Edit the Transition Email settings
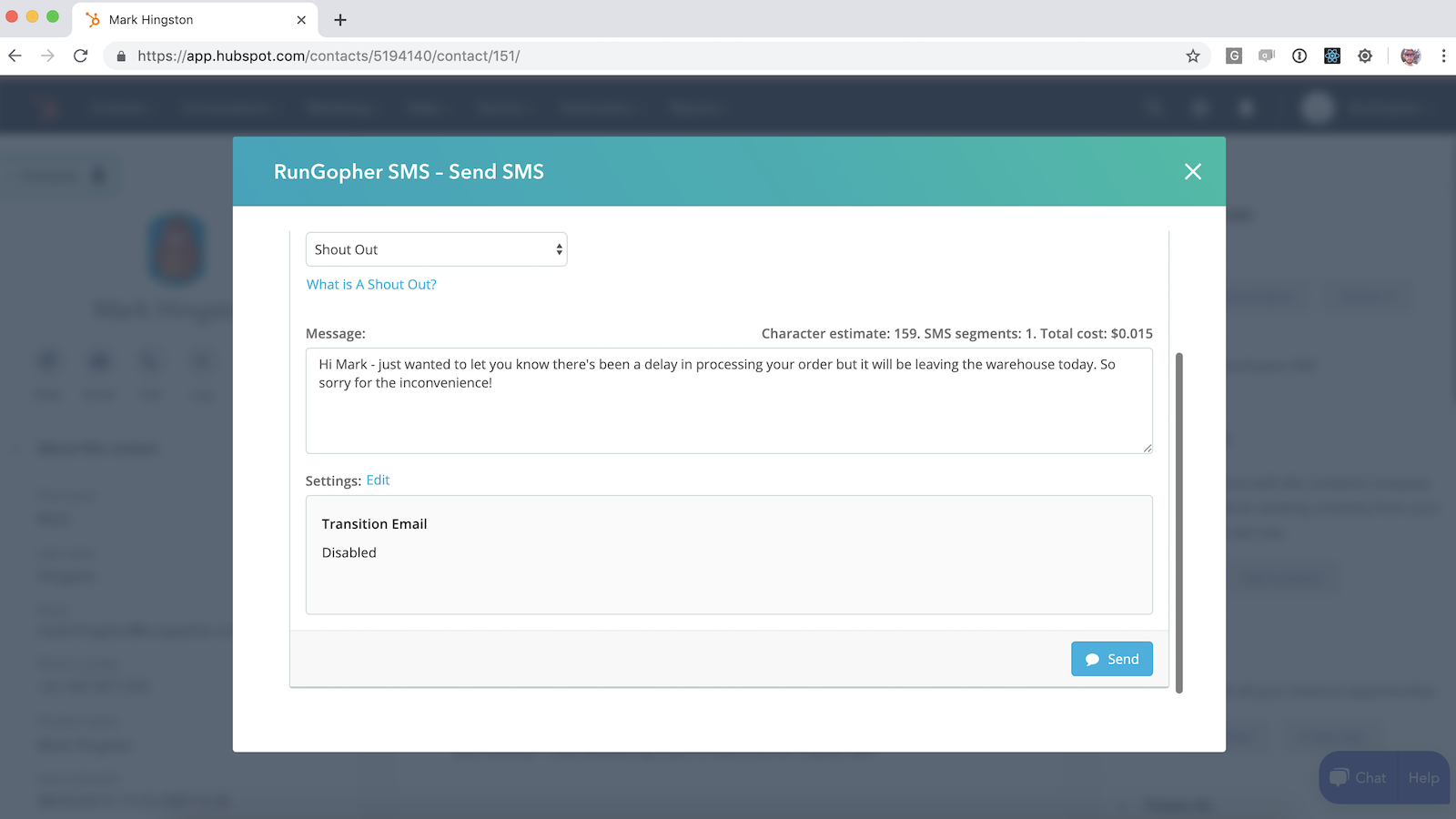Screen dimensions: 1456x819 (x=377, y=480)
